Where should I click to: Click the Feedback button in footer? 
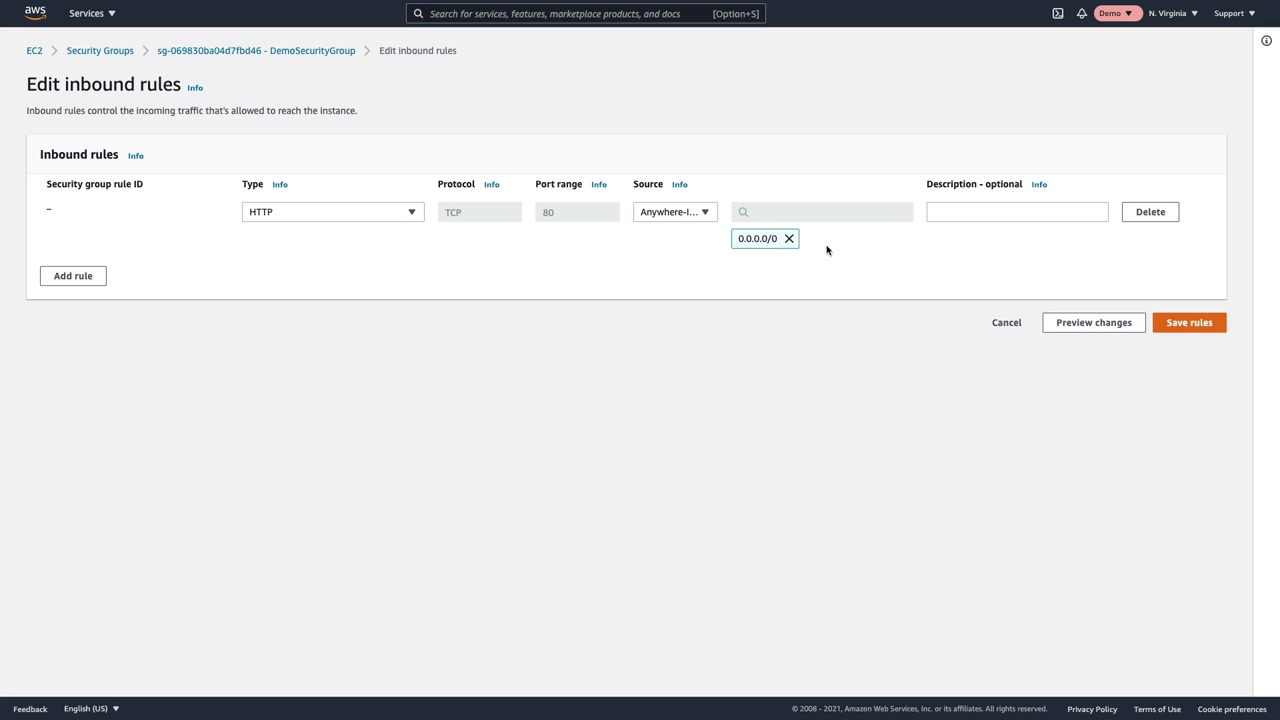30,709
